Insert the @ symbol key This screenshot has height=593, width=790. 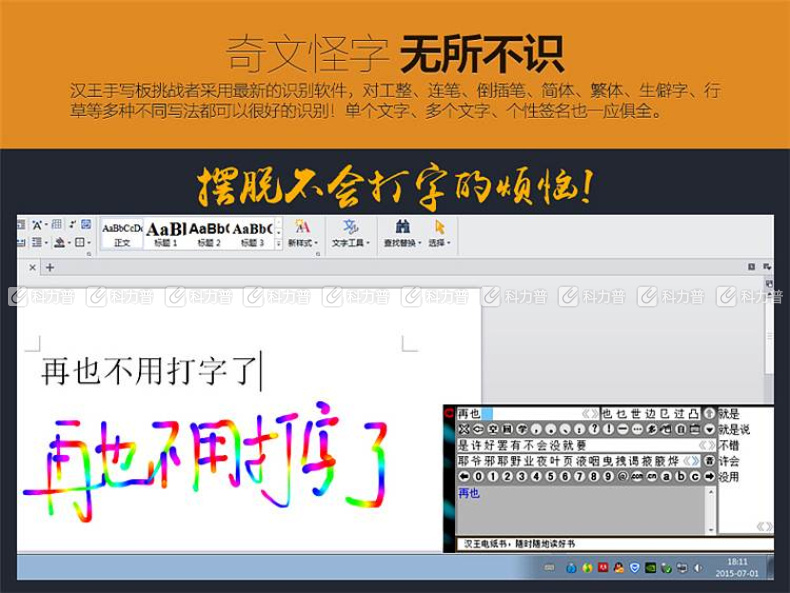coord(623,477)
